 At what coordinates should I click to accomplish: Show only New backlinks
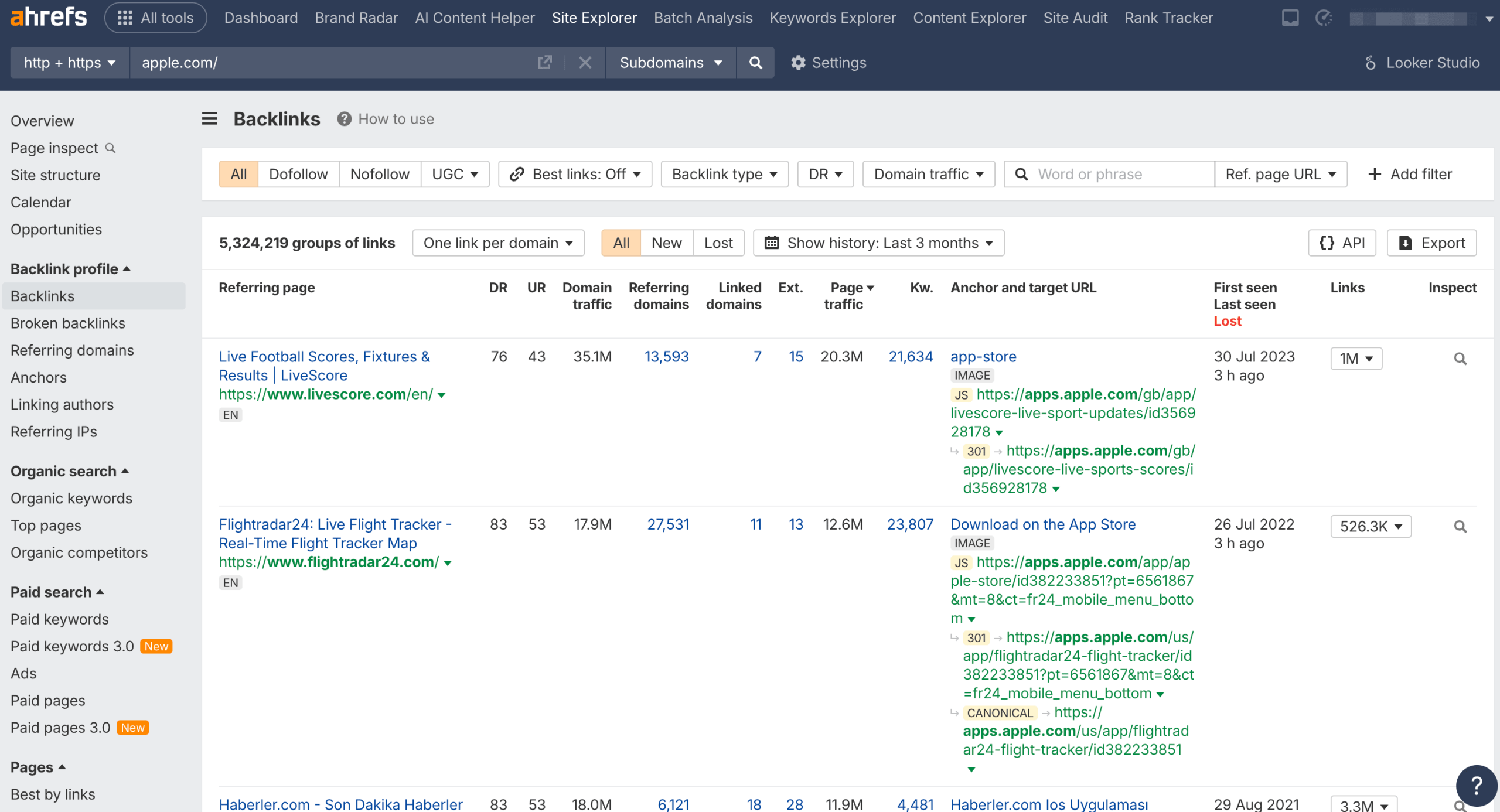click(x=667, y=243)
